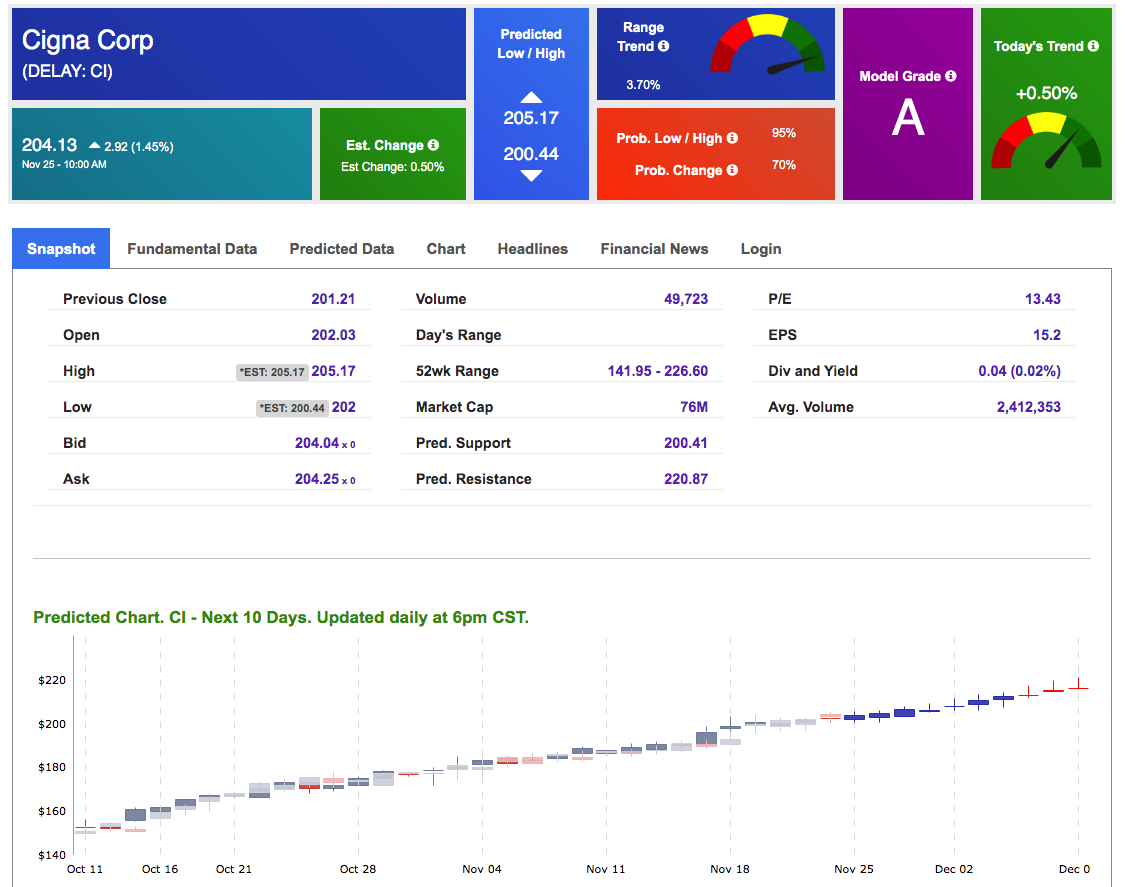Select the Snapshot tab
The image size is (1125, 887).
coord(61,248)
